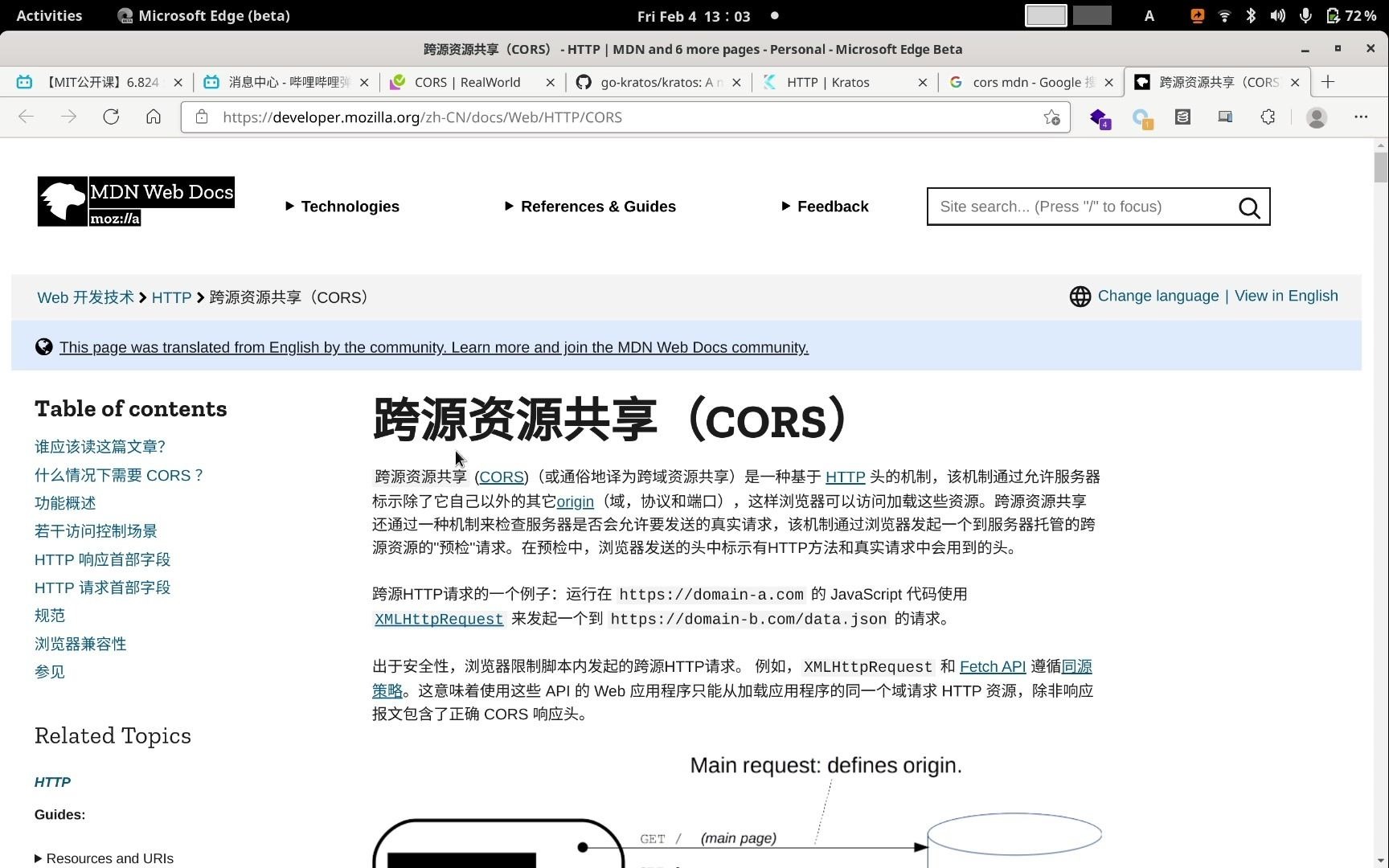The width and height of the screenshot is (1389, 868).
Task: Jump to 浏览器兼容性 section
Action: coord(80,644)
